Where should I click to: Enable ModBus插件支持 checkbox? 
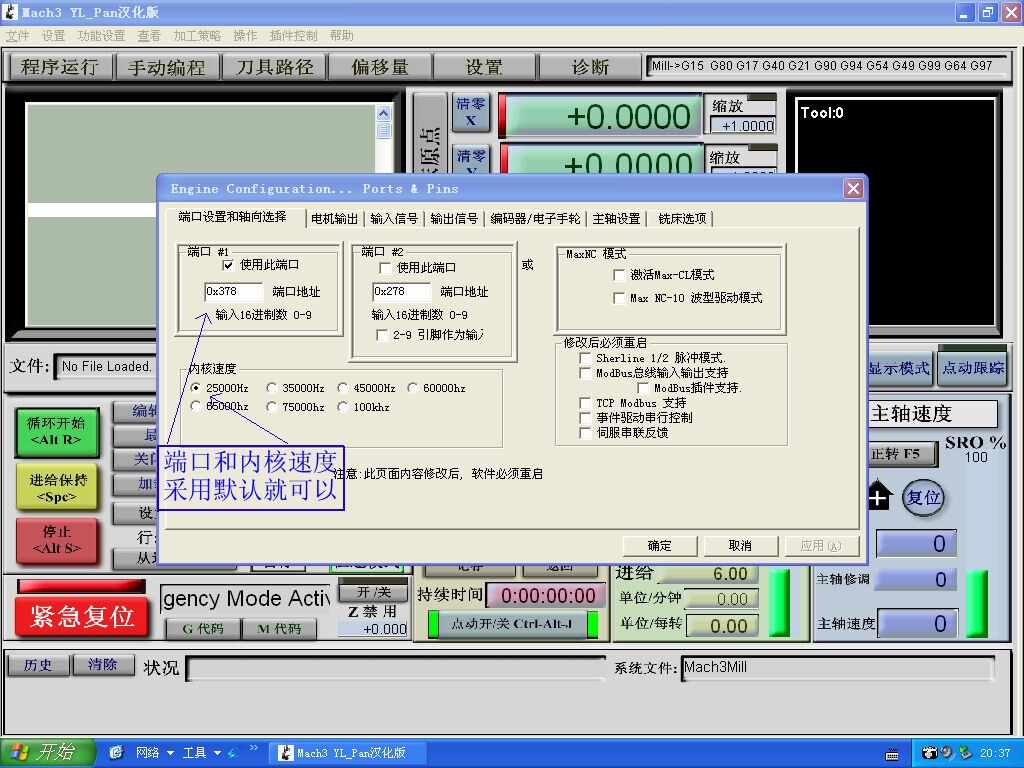coord(643,388)
